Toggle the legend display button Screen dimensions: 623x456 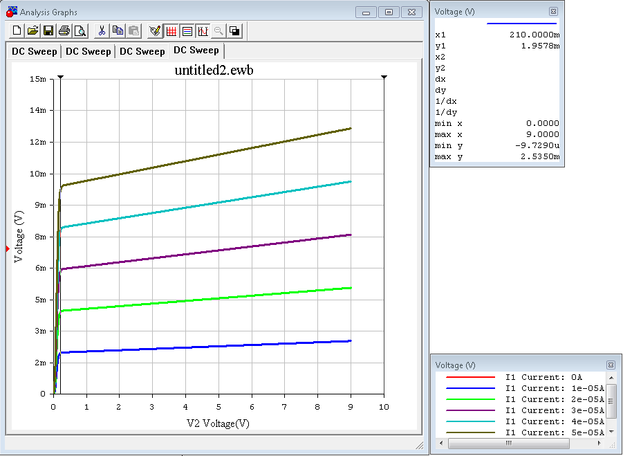coord(186,31)
